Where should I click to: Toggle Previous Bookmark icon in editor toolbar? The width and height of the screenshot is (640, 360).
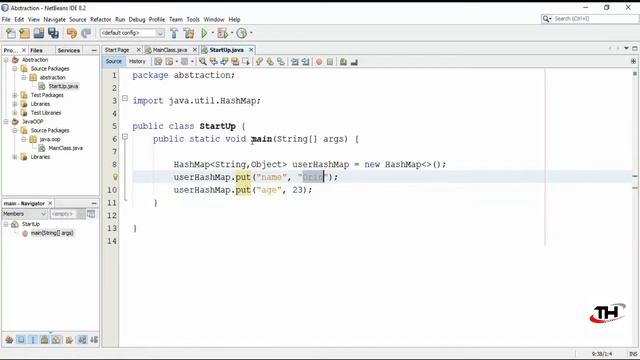coord(259,62)
